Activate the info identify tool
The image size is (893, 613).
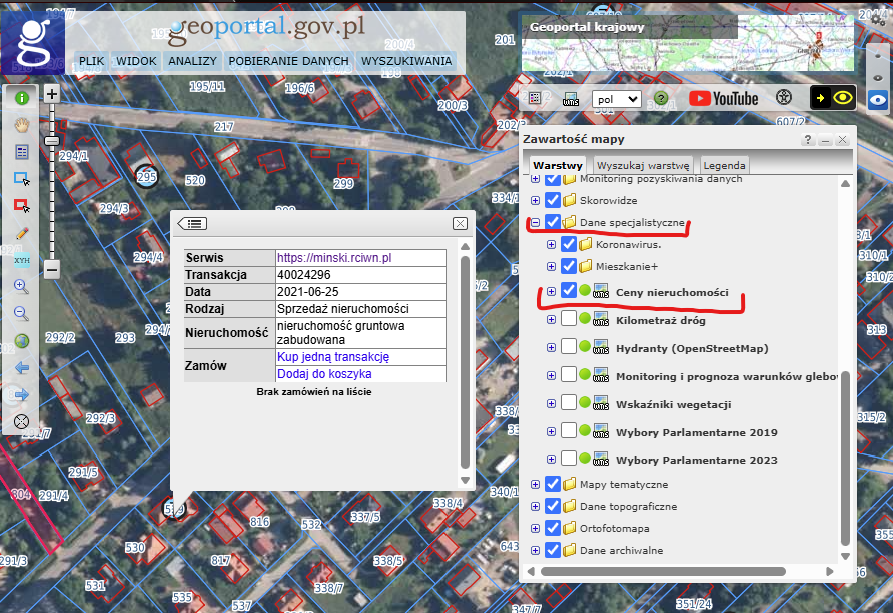(21, 98)
